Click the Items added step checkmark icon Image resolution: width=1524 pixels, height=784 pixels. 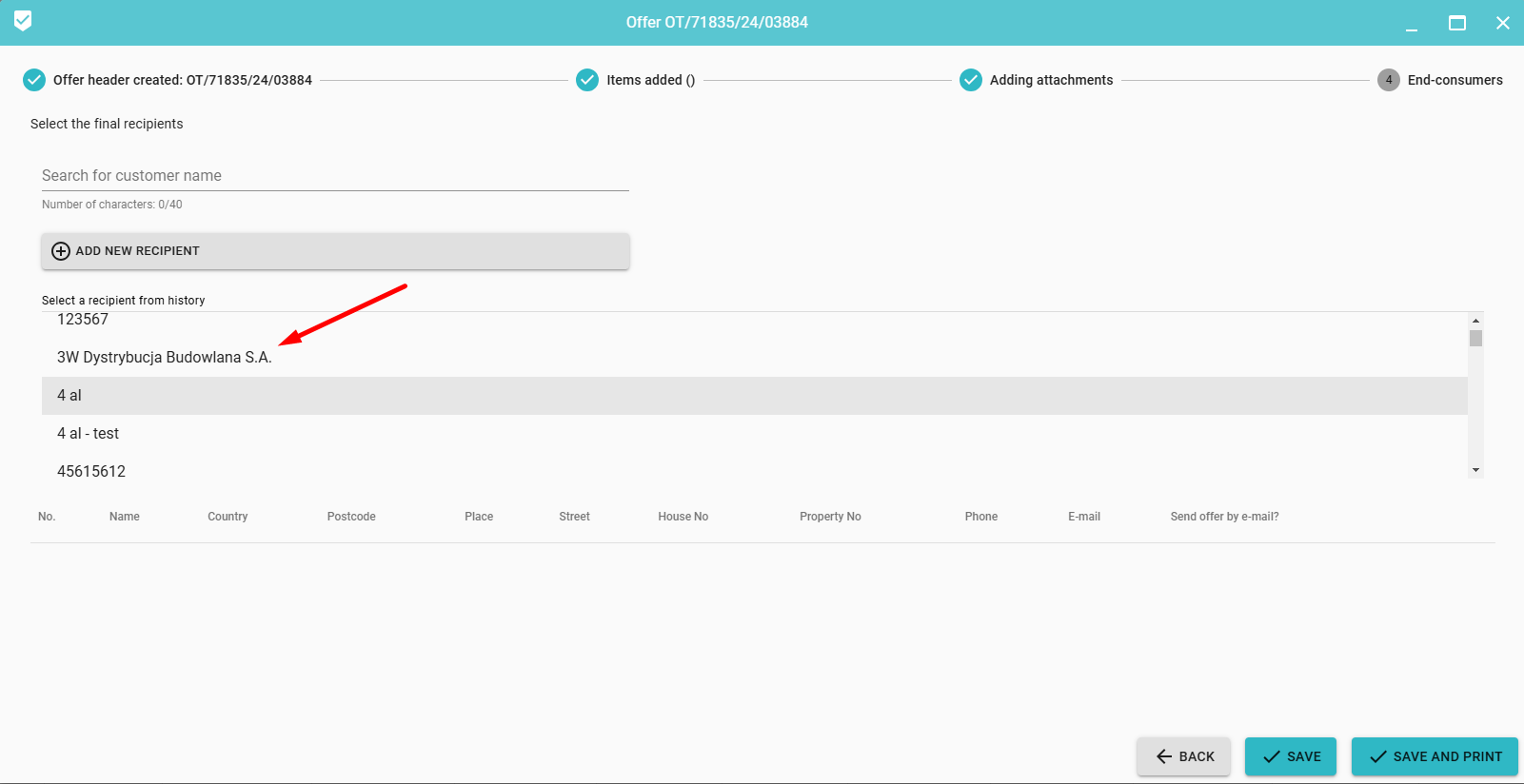point(587,80)
